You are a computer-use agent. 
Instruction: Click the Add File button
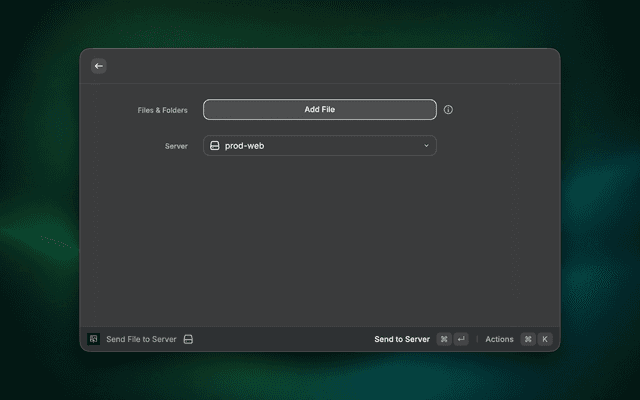click(x=320, y=109)
